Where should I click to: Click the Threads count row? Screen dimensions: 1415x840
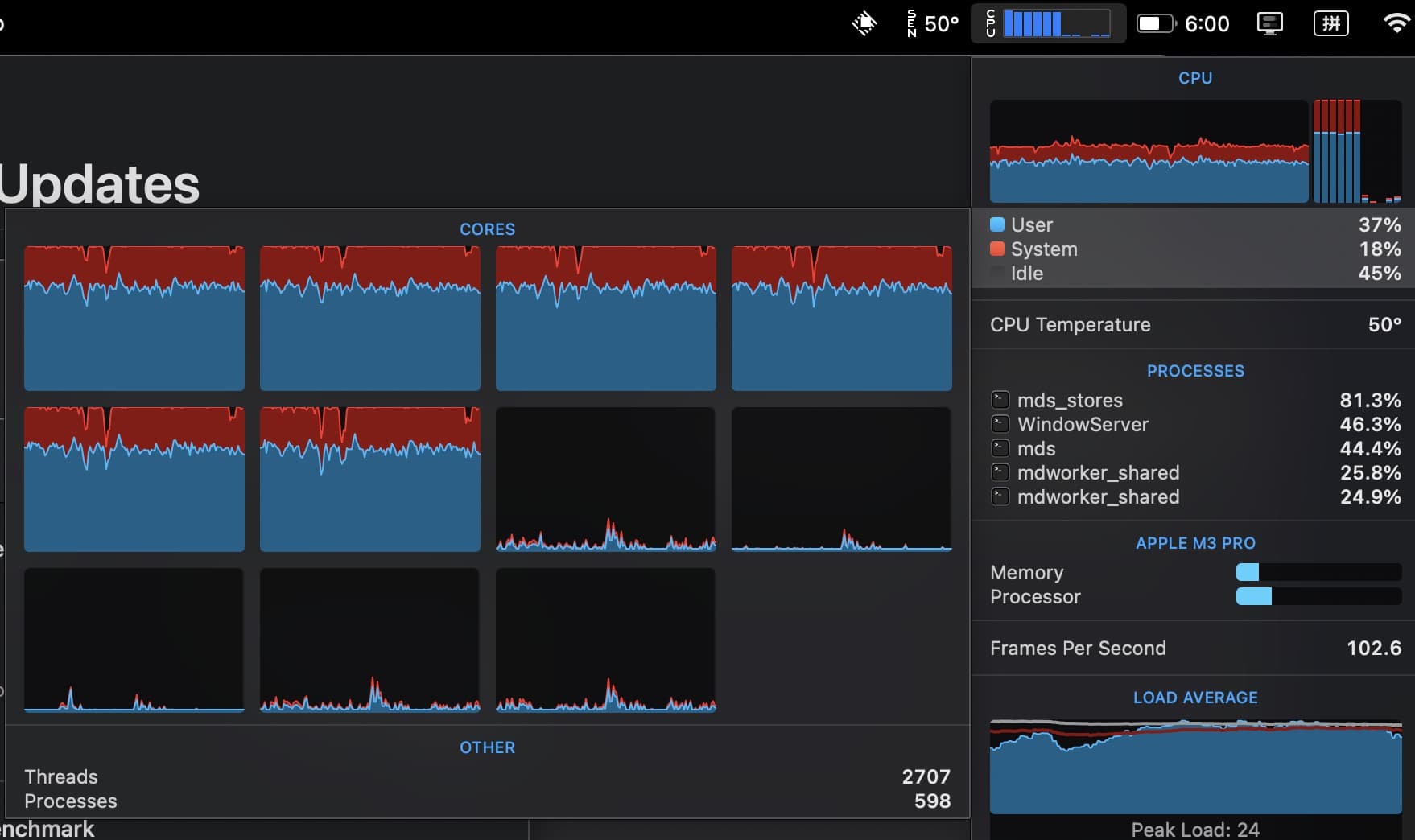pos(487,776)
